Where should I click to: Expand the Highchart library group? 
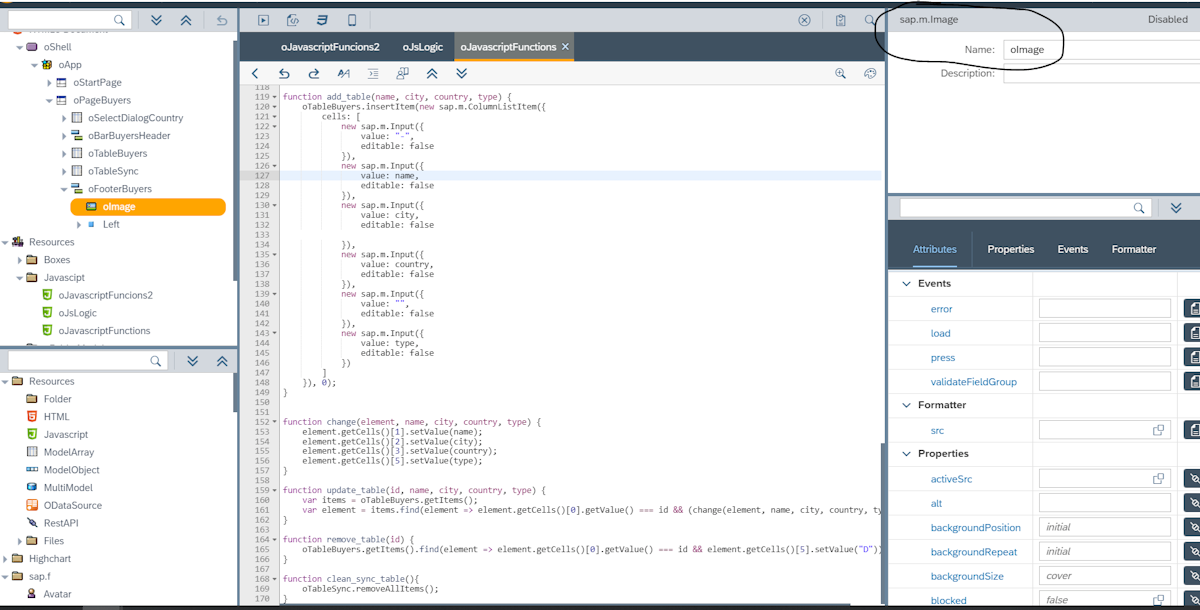tap(5, 559)
